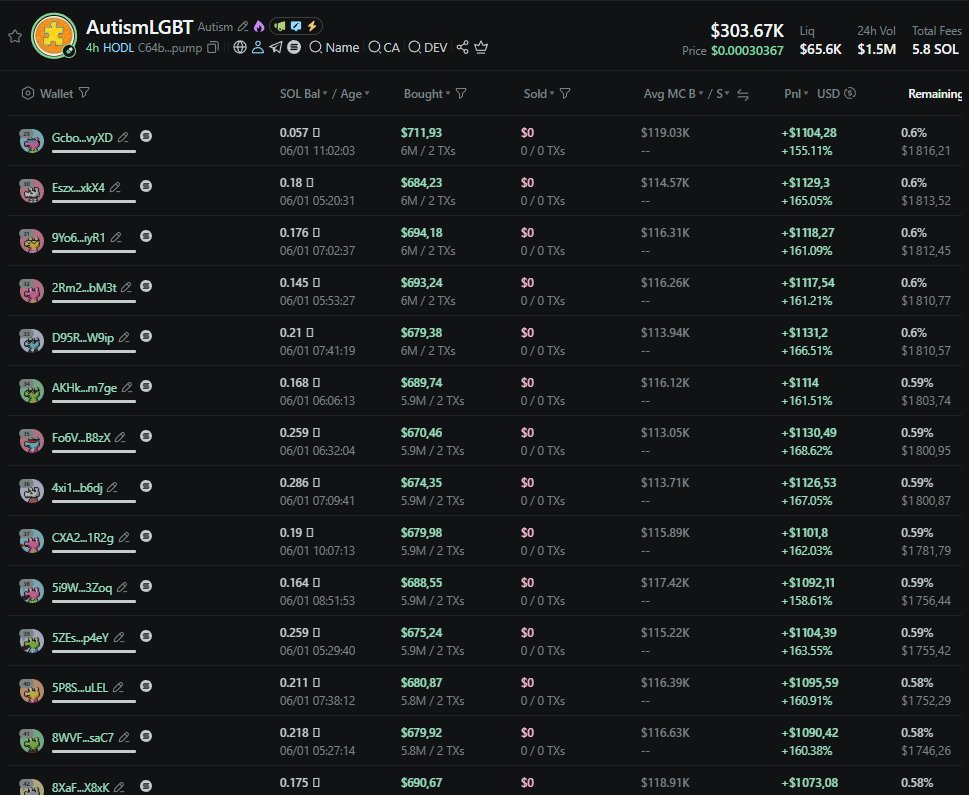
Task: Rename wallet Gcbo...vyXD with pencil icon
Action: click(124, 137)
